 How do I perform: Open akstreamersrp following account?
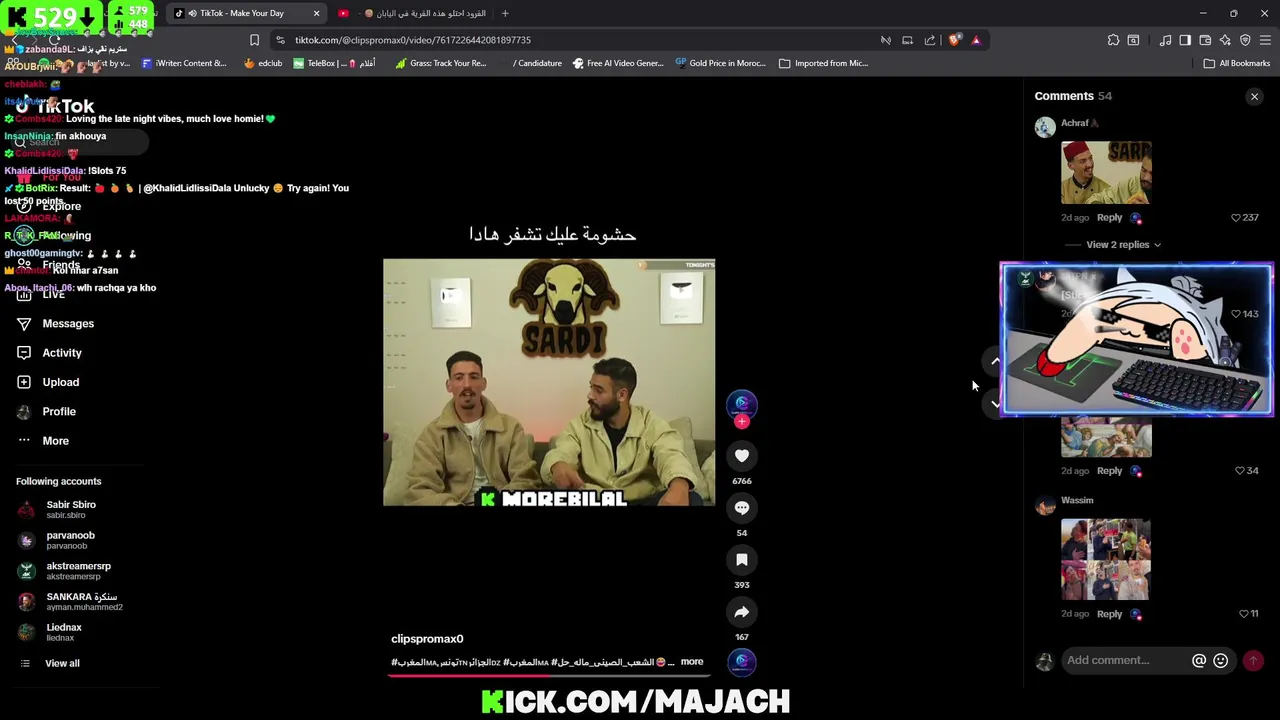click(65, 571)
